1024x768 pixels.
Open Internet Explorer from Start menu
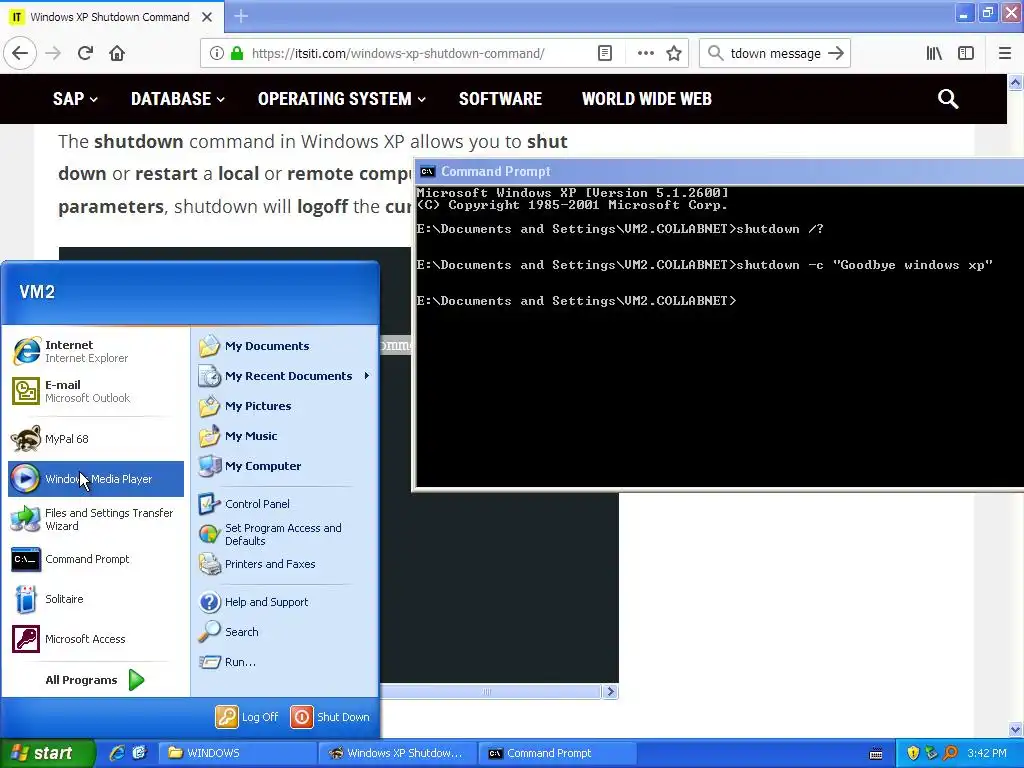tap(95, 351)
